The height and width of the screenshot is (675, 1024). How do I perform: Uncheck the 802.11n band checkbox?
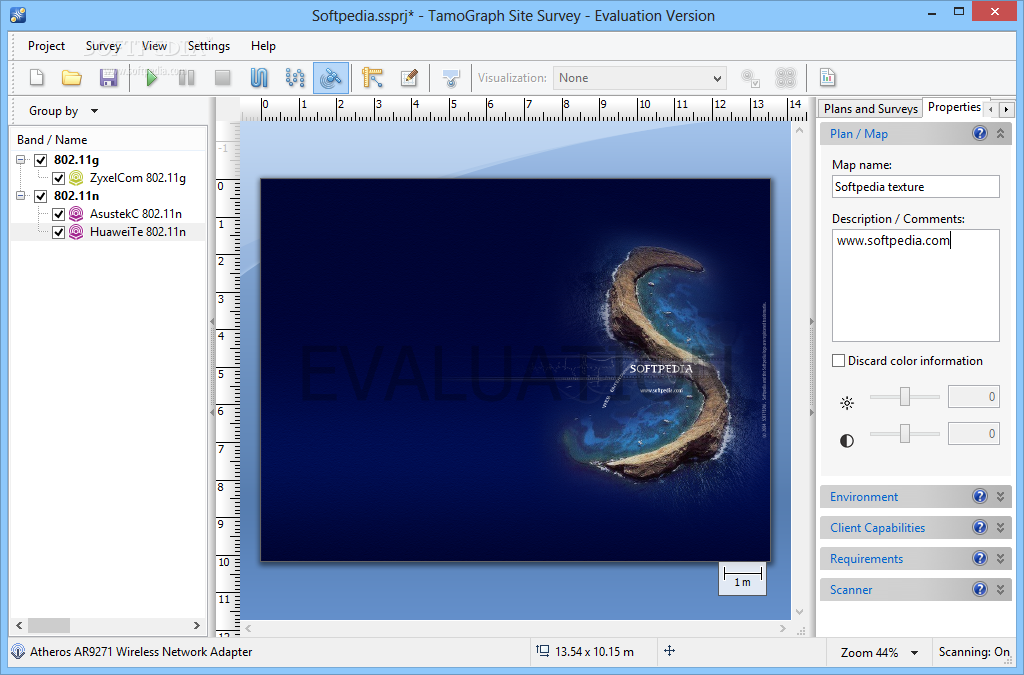coord(41,196)
